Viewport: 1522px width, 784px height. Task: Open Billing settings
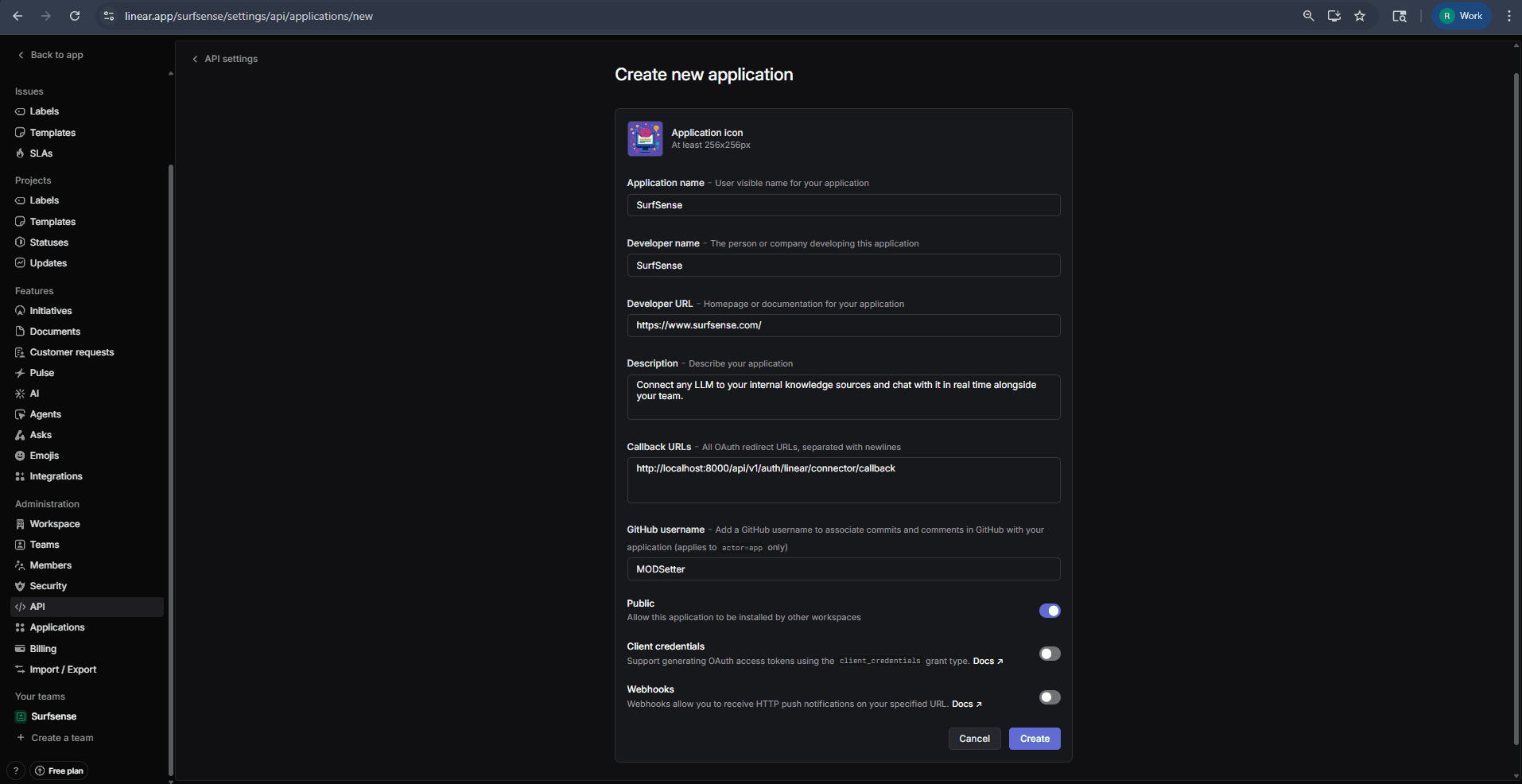[x=44, y=648]
